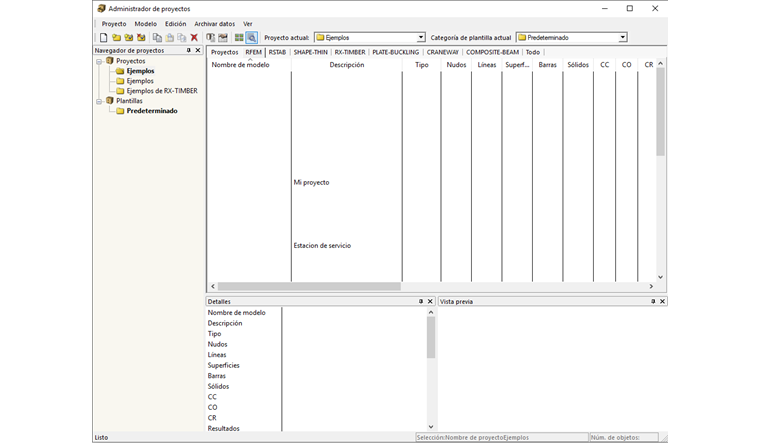Open the Proyecto menu
This screenshot has height=443, width=760.
click(114, 24)
